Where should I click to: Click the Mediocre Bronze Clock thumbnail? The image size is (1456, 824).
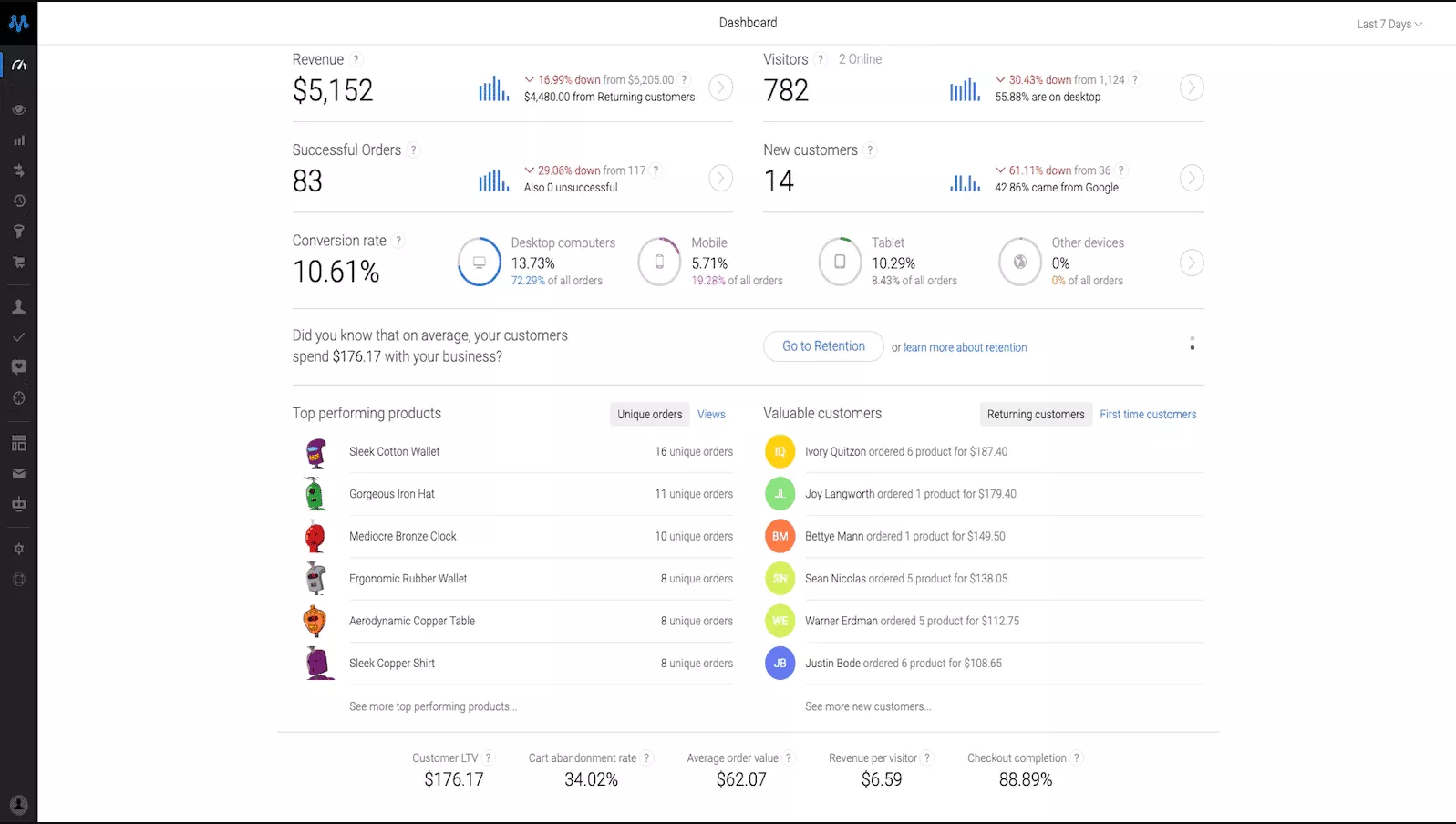tap(315, 536)
